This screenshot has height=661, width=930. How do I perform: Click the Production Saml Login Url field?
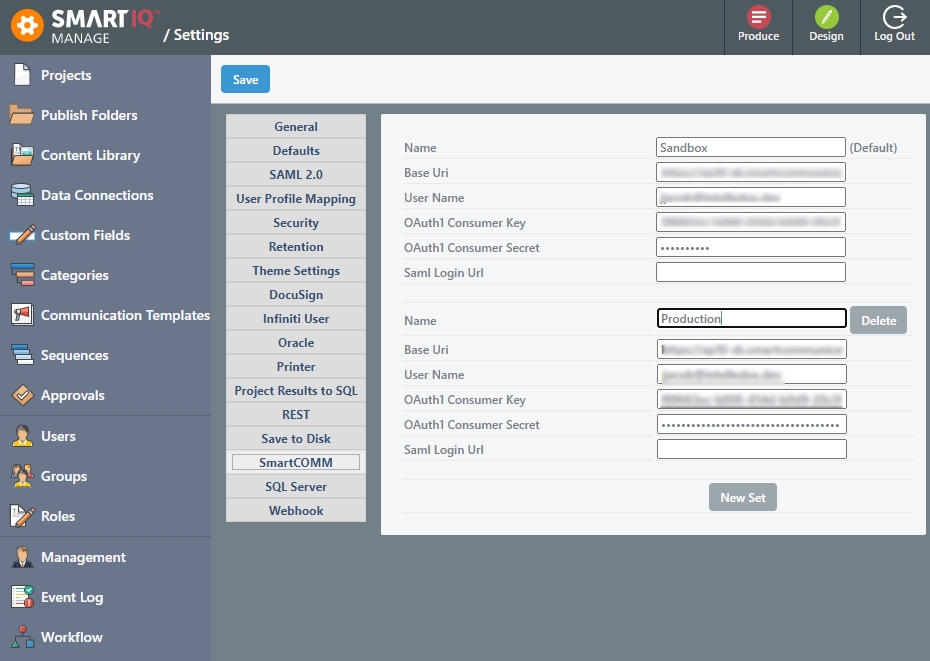point(751,449)
